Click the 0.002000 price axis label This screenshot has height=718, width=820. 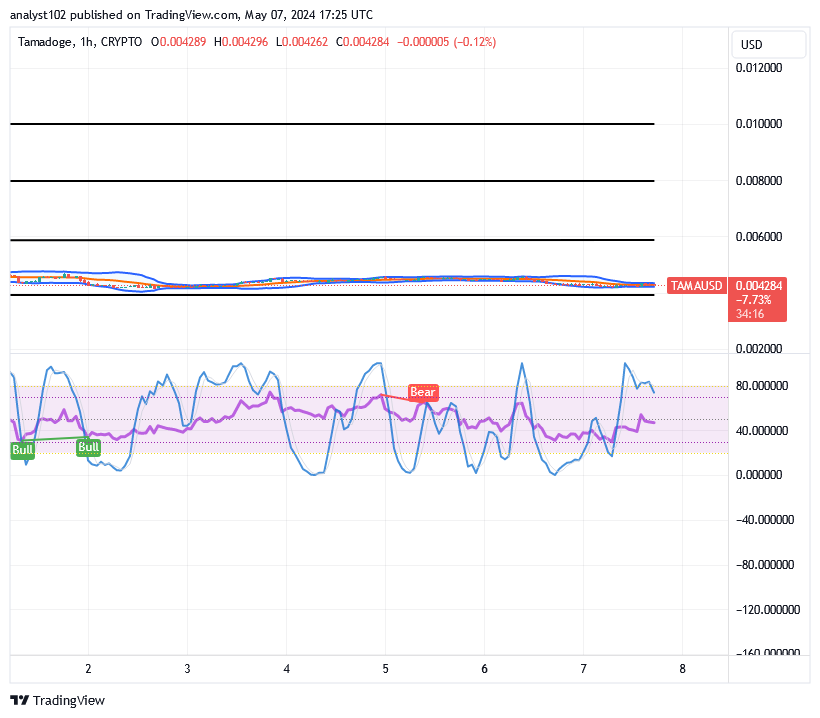[x=759, y=348]
